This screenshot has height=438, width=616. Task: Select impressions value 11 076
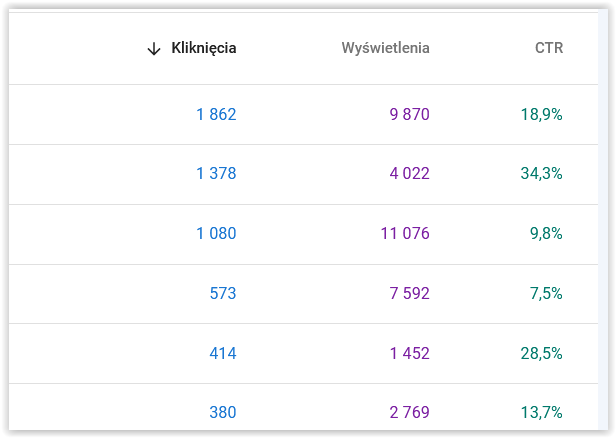point(405,234)
